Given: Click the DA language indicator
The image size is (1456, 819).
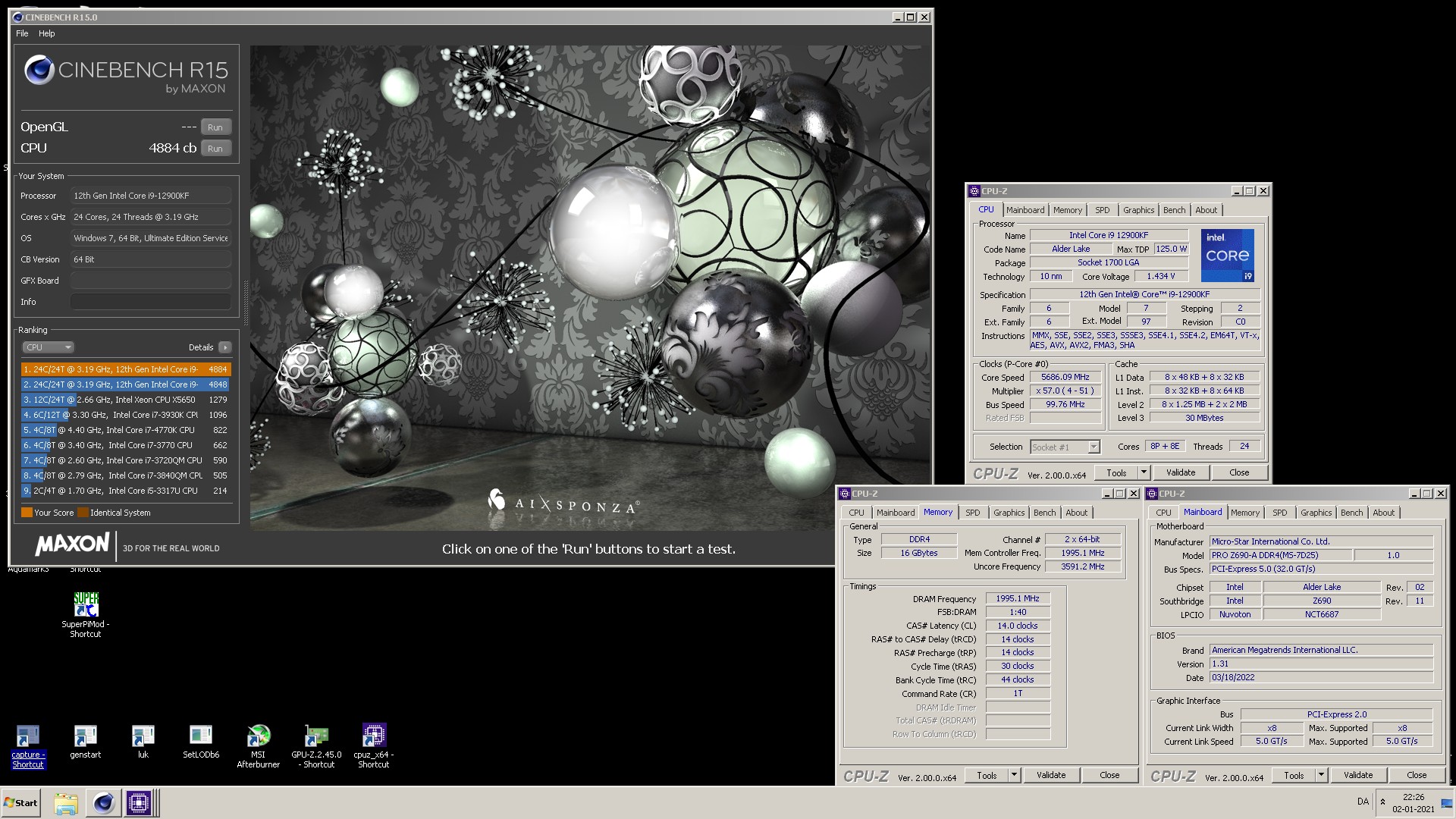Looking at the screenshot, I should pos(1363,802).
